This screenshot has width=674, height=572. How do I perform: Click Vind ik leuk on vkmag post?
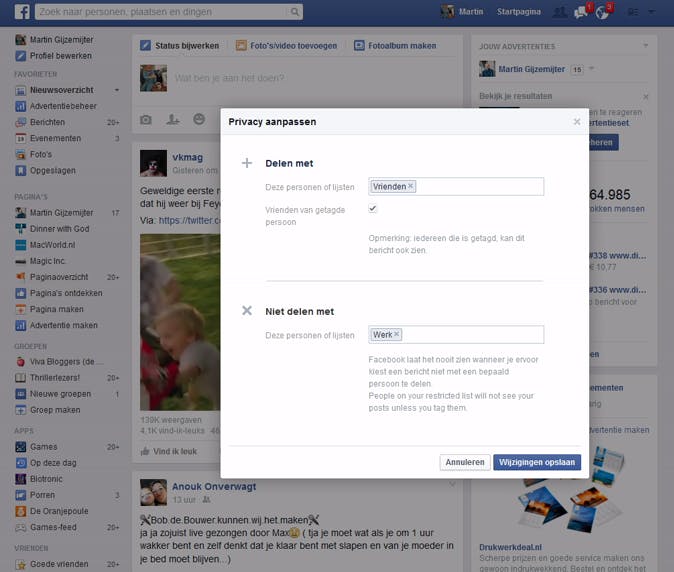(169, 451)
